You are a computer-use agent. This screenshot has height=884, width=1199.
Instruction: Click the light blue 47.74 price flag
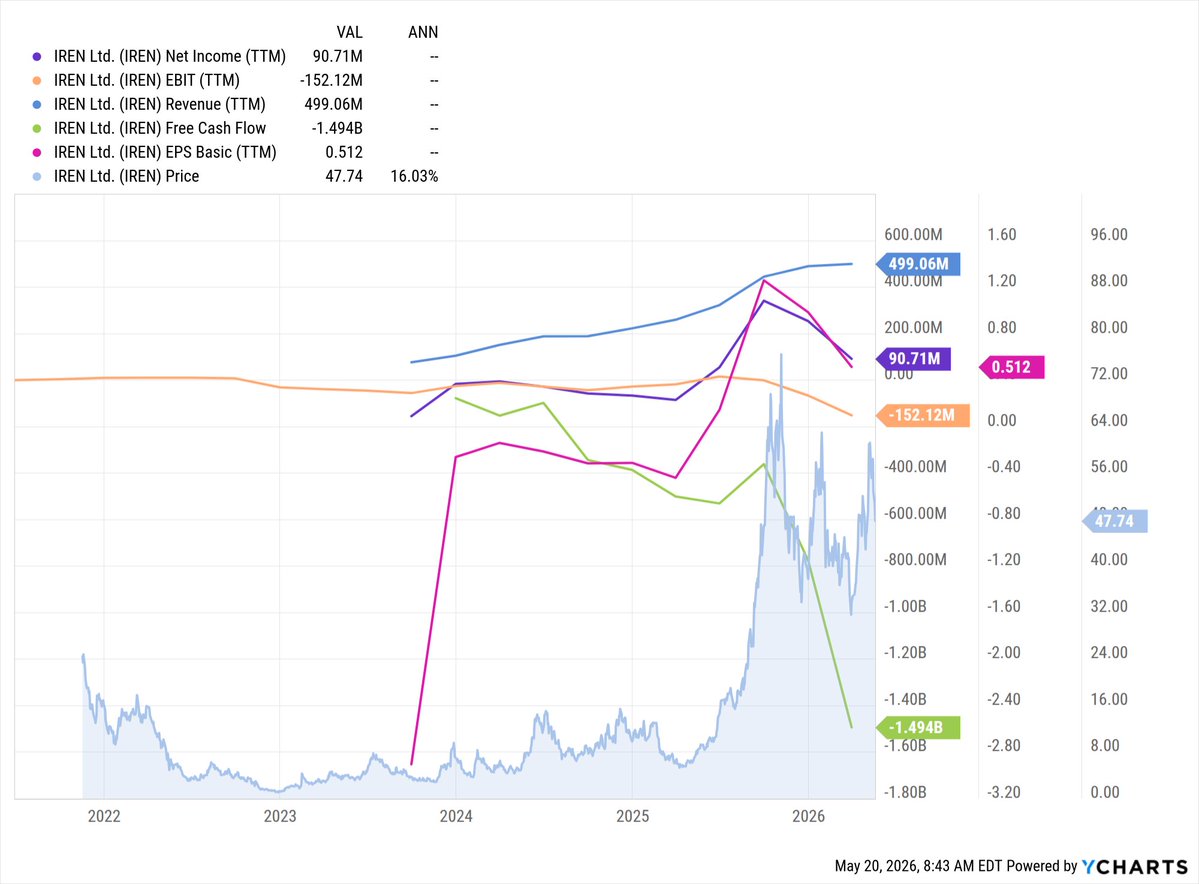pyautogui.click(x=1114, y=522)
